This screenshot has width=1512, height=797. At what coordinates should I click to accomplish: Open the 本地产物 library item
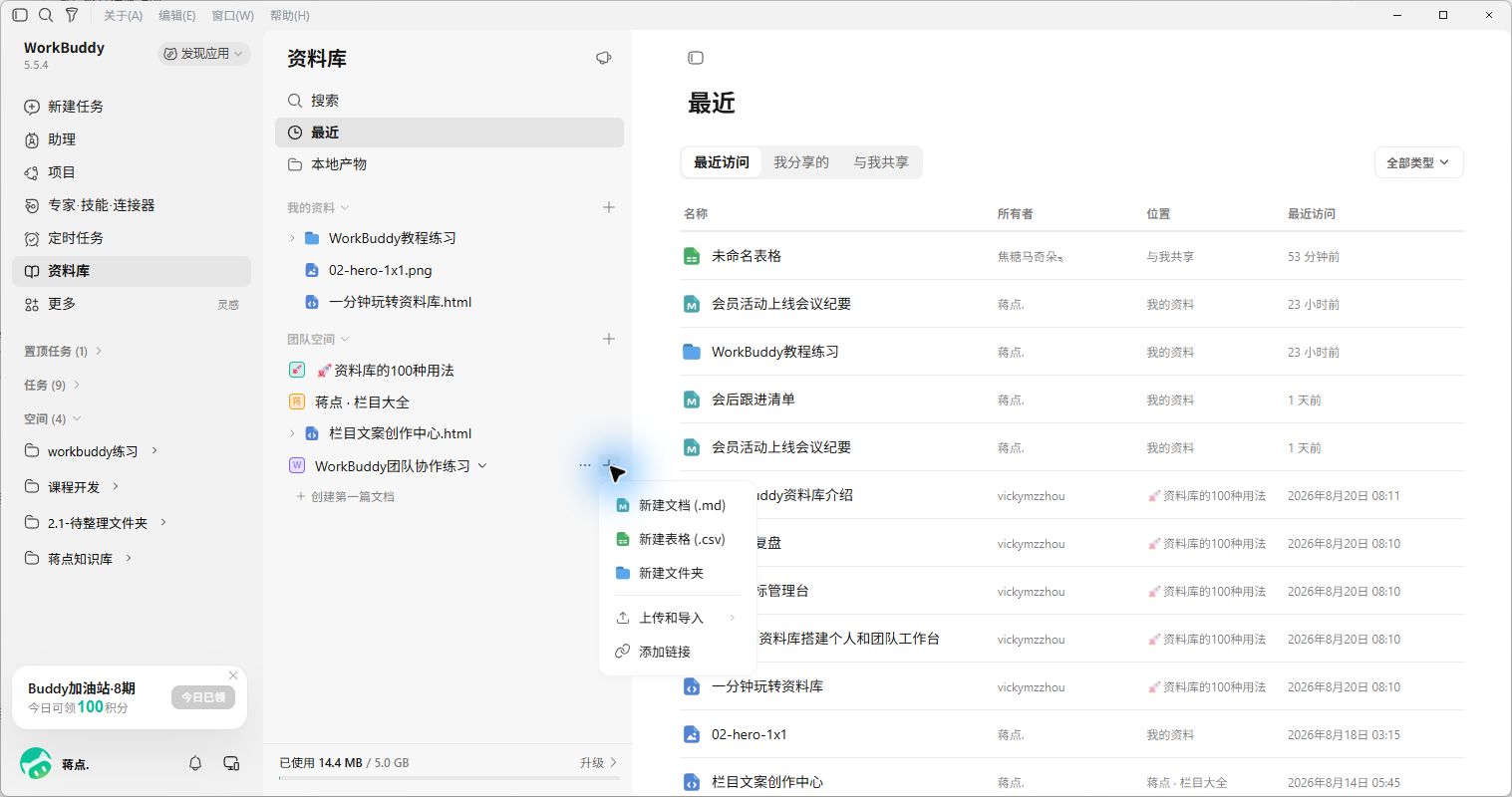click(x=450, y=164)
